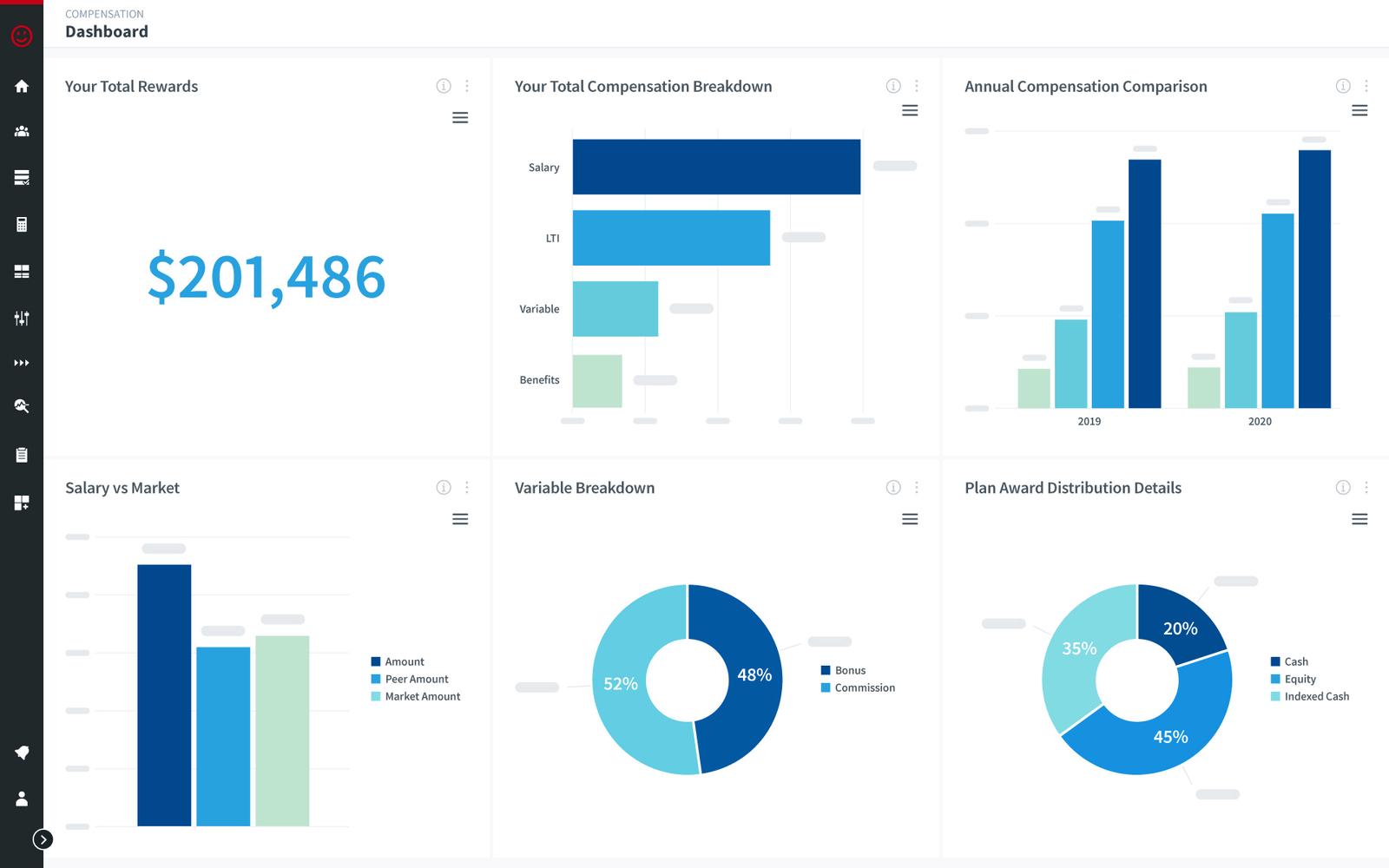Select the clipboard icon in the sidebar

[x=22, y=454]
